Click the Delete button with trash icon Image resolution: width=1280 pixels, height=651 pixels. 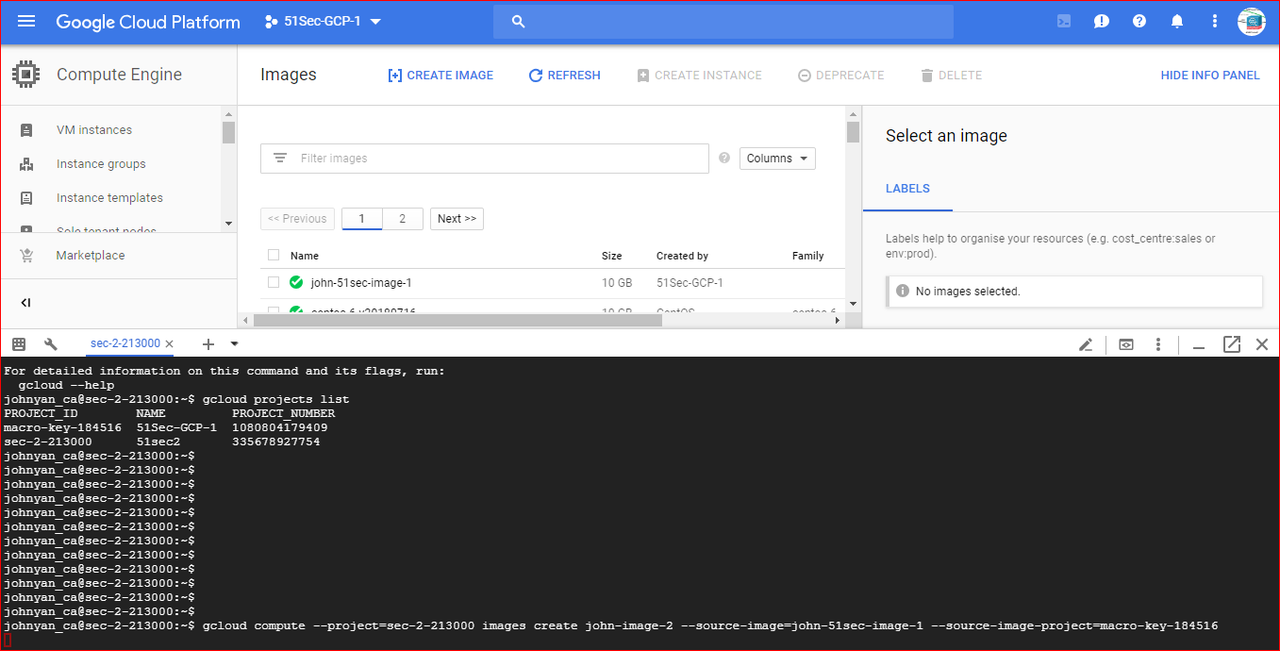[951, 75]
